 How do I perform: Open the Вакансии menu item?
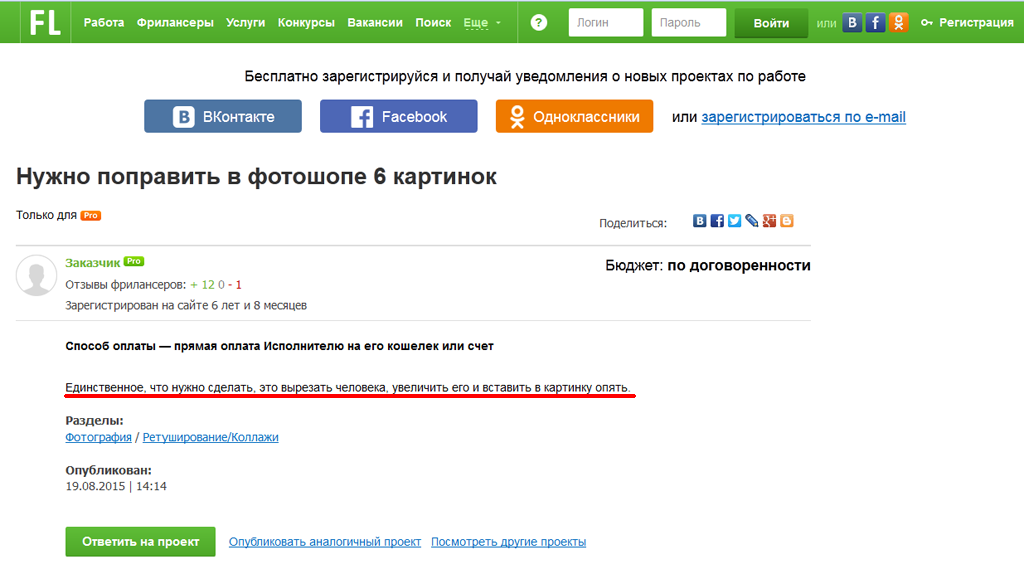tap(375, 22)
